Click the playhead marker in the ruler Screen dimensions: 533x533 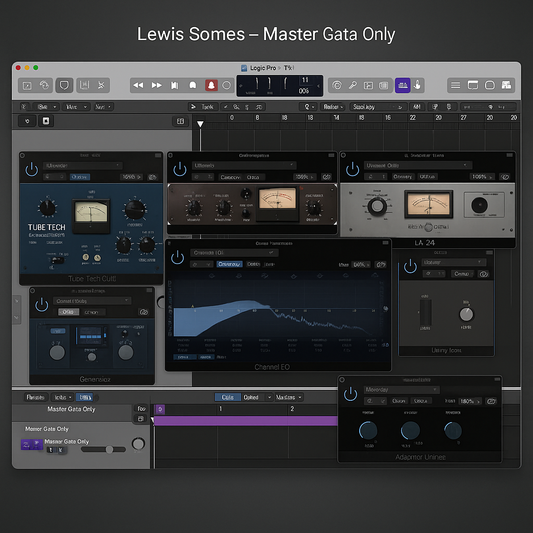click(200, 124)
